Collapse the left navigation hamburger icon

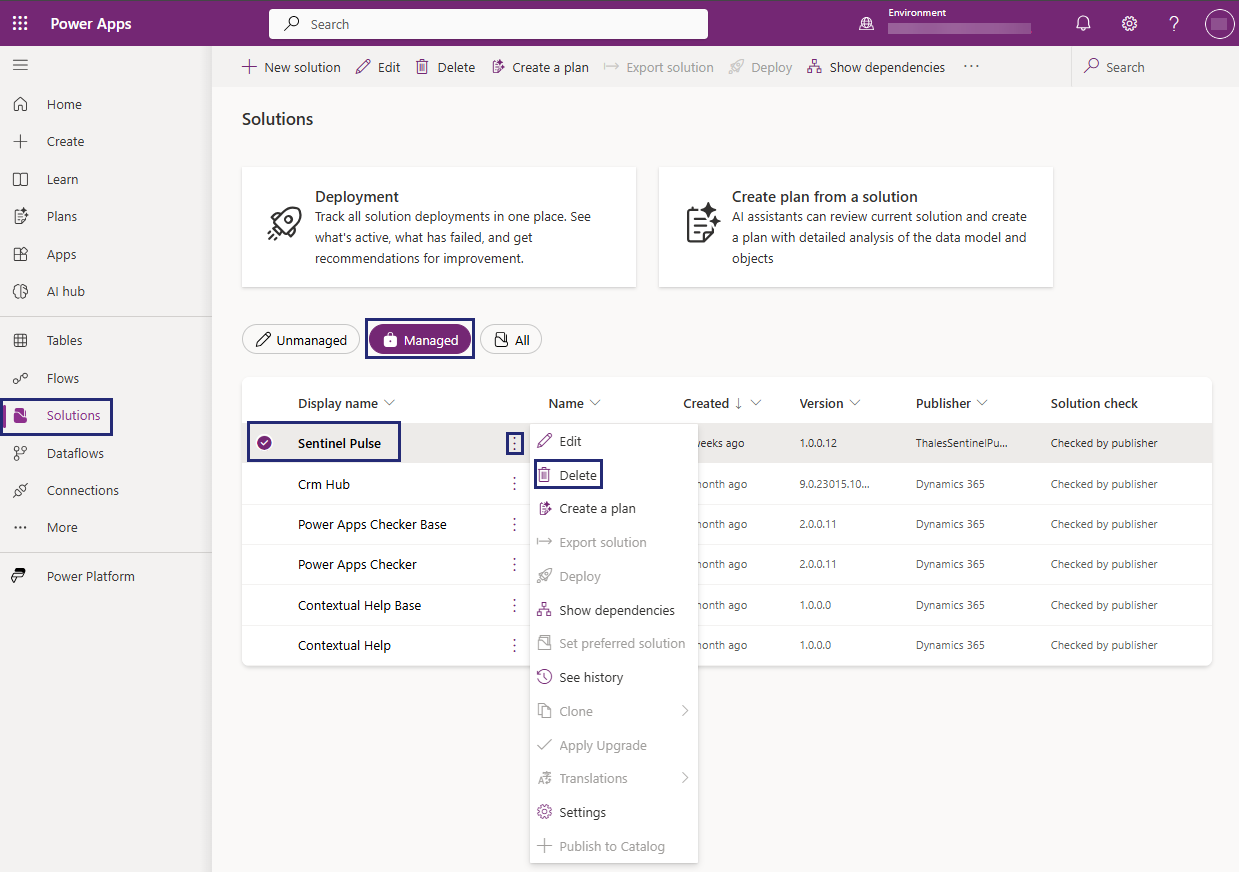20,65
